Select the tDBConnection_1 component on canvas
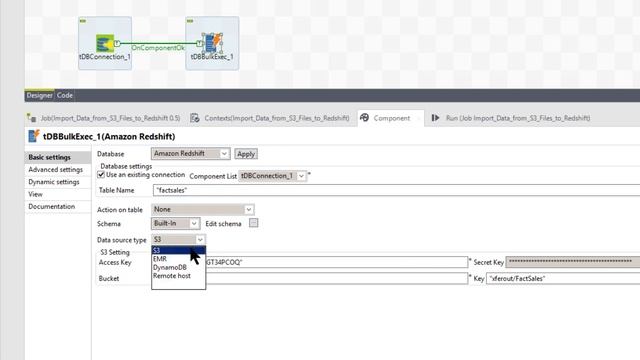The width and height of the screenshot is (640, 360). coord(104,43)
